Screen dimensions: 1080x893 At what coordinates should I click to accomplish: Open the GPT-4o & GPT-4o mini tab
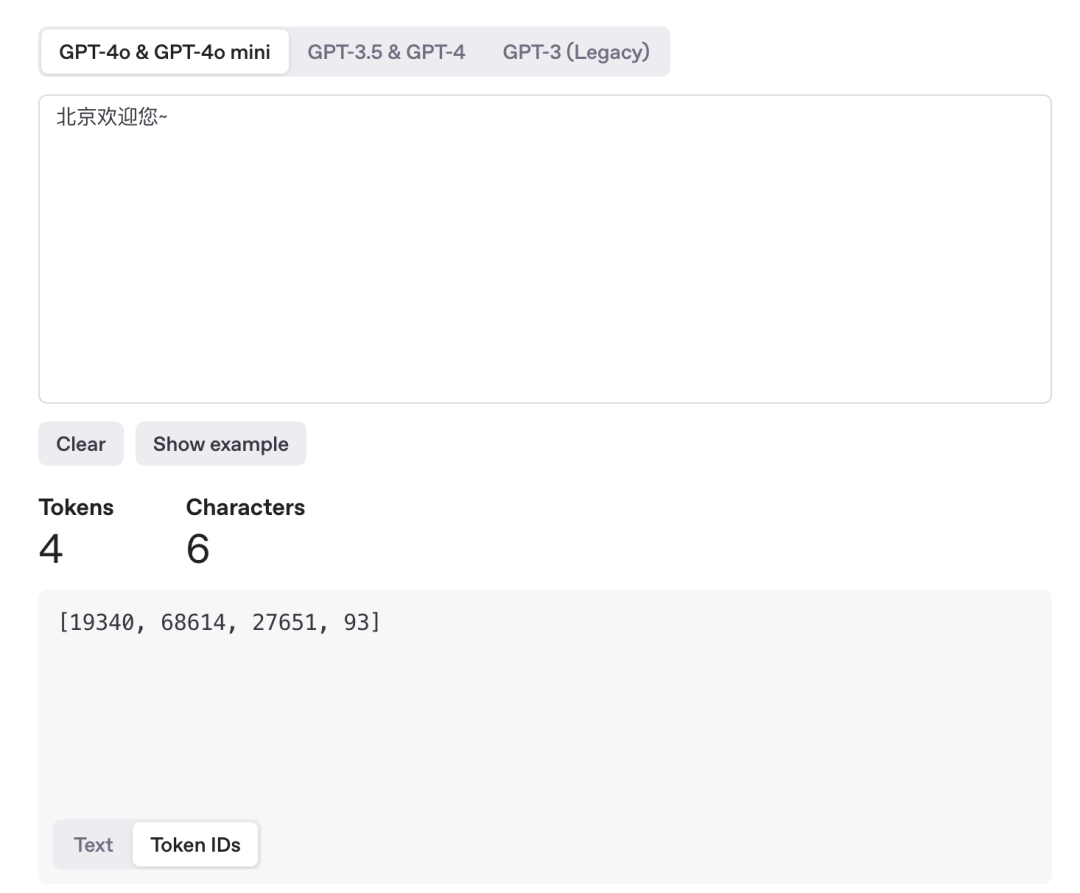(x=165, y=52)
